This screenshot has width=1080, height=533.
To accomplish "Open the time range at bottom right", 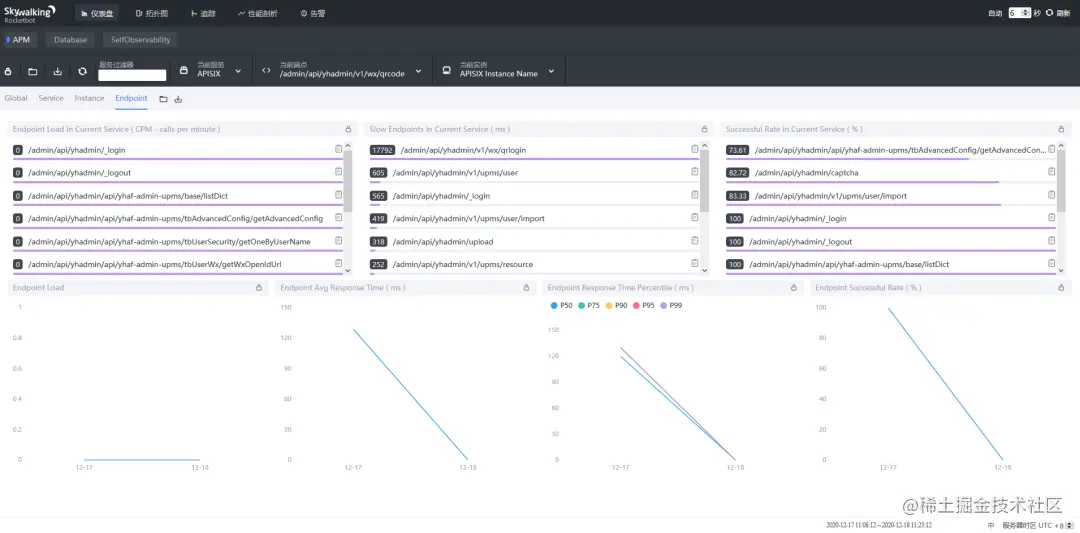I will click(879, 525).
